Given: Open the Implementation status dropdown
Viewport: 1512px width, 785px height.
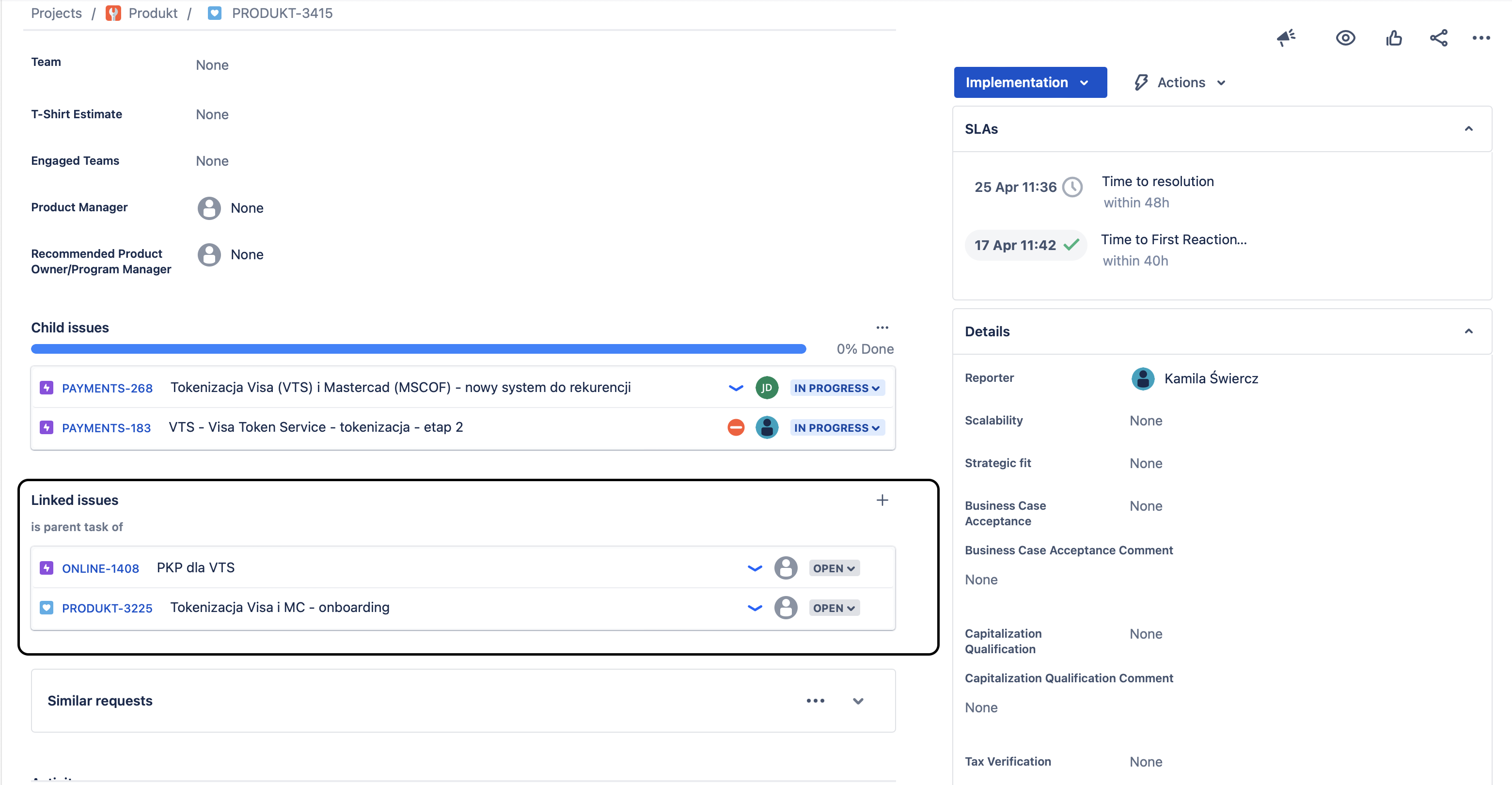Looking at the screenshot, I should 1029,83.
